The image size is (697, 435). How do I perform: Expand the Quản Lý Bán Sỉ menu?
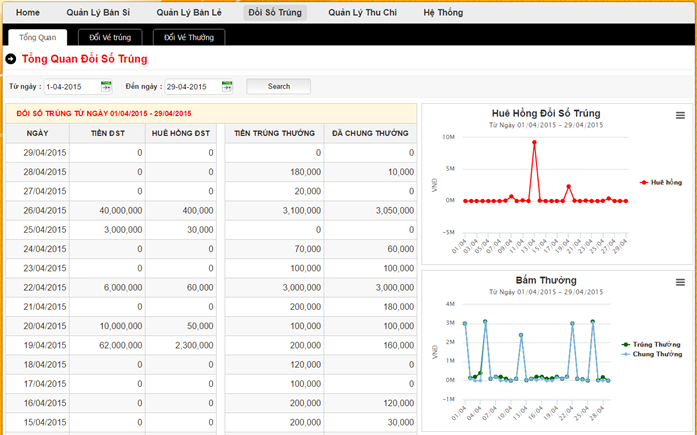pyautogui.click(x=98, y=12)
